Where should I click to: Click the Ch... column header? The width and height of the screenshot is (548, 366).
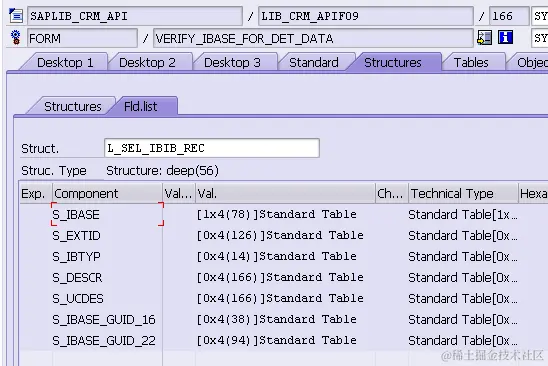(391, 193)
